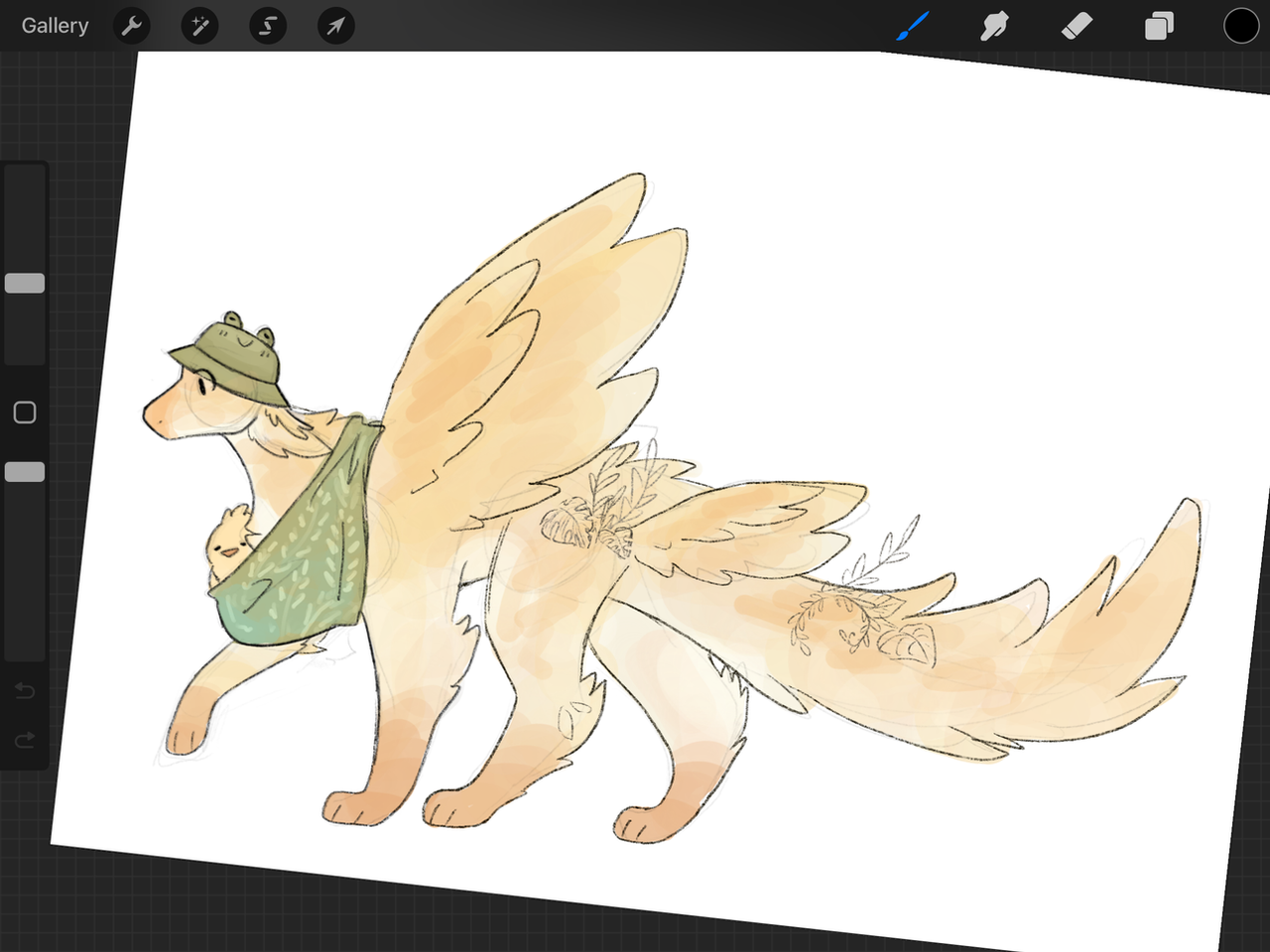
Task: Undo the last action
Action: pyautogui.click(x=25, y=690)
